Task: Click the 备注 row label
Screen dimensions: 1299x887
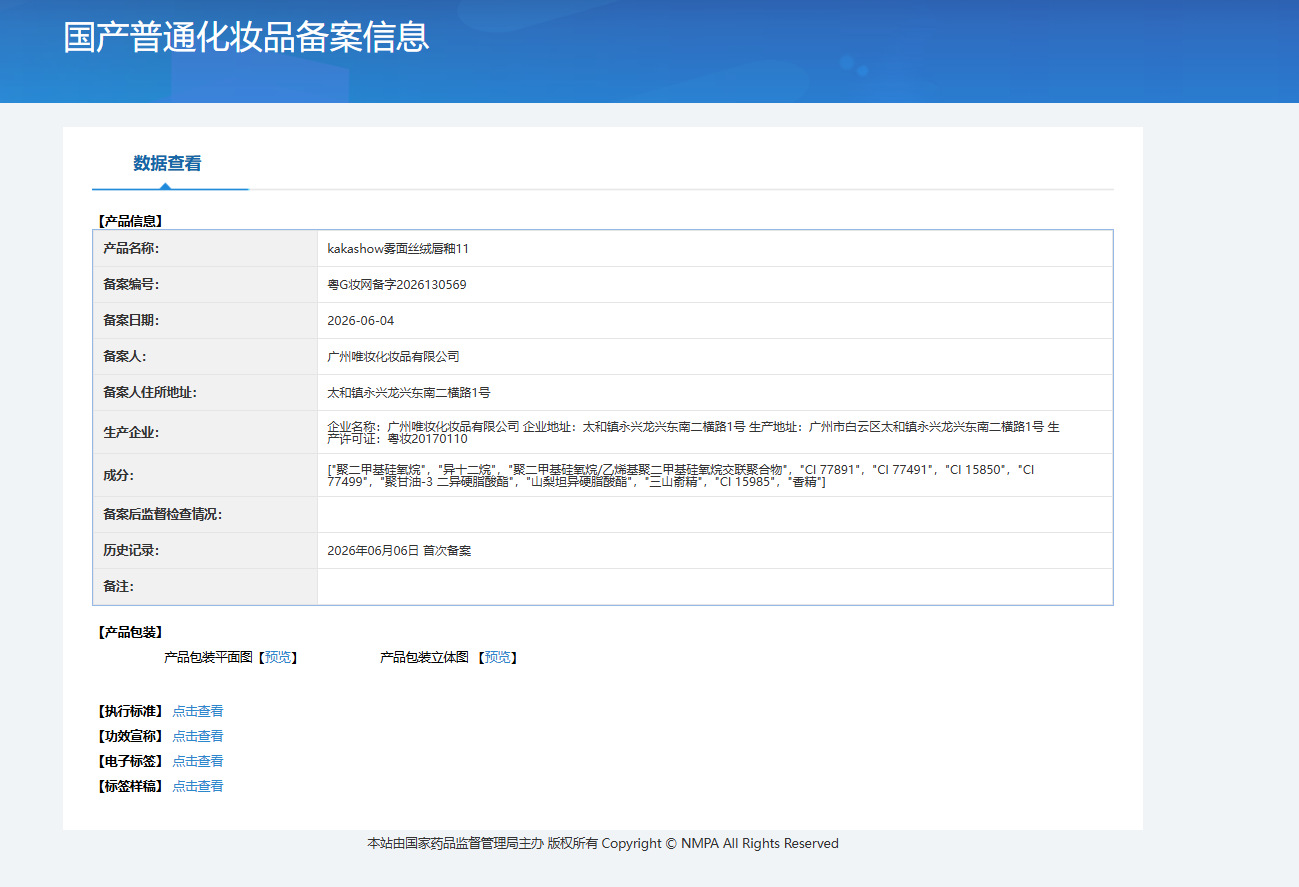Action: coord(118,587)
